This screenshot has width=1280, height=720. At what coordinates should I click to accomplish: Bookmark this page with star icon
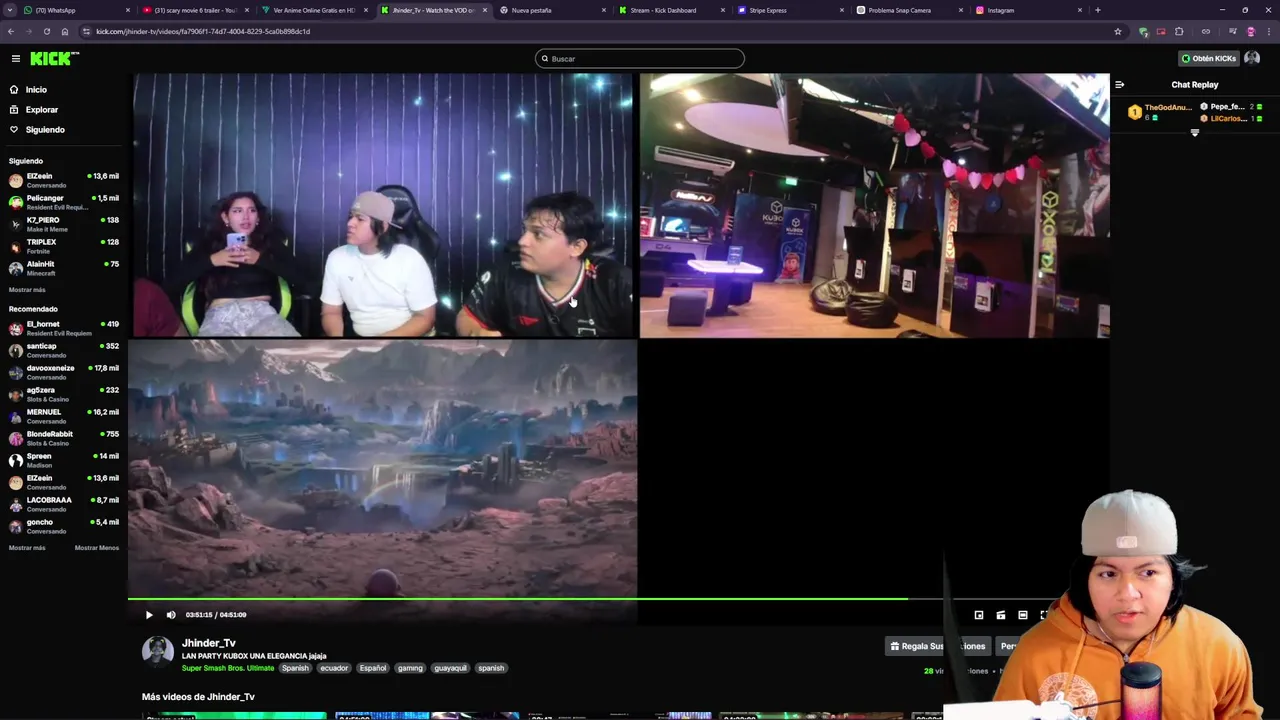click(x=1118, y=31)
